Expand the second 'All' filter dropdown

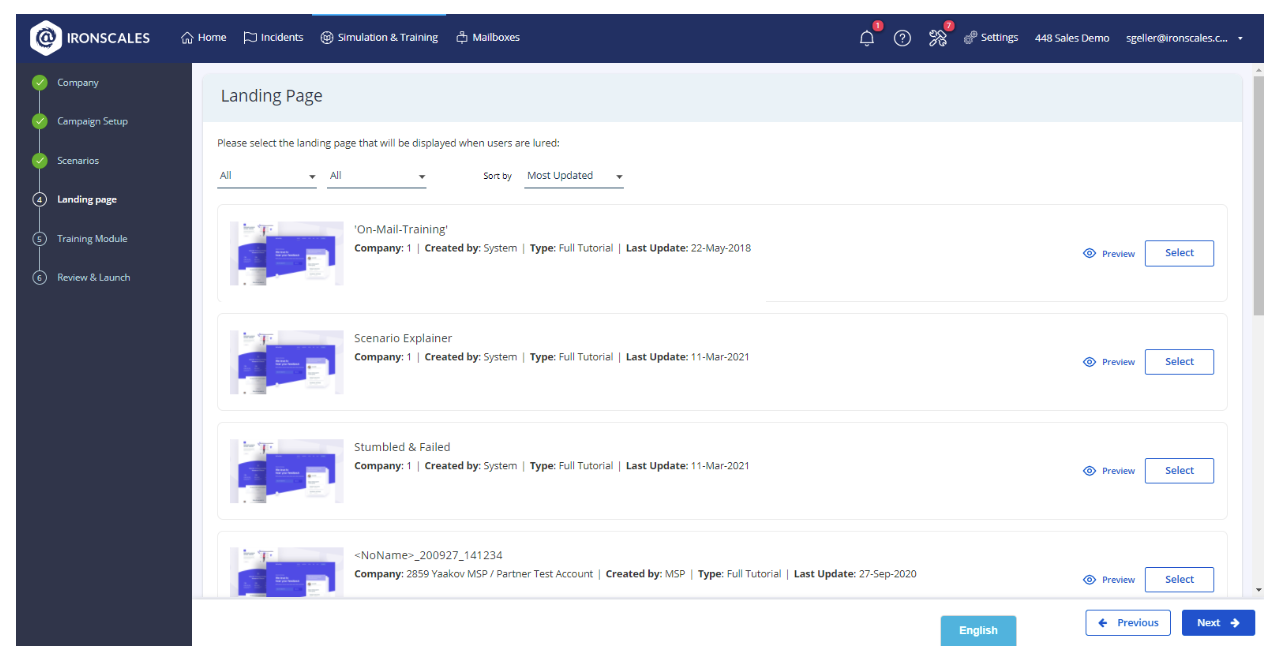pyautogui.click(x=377, y=177)
